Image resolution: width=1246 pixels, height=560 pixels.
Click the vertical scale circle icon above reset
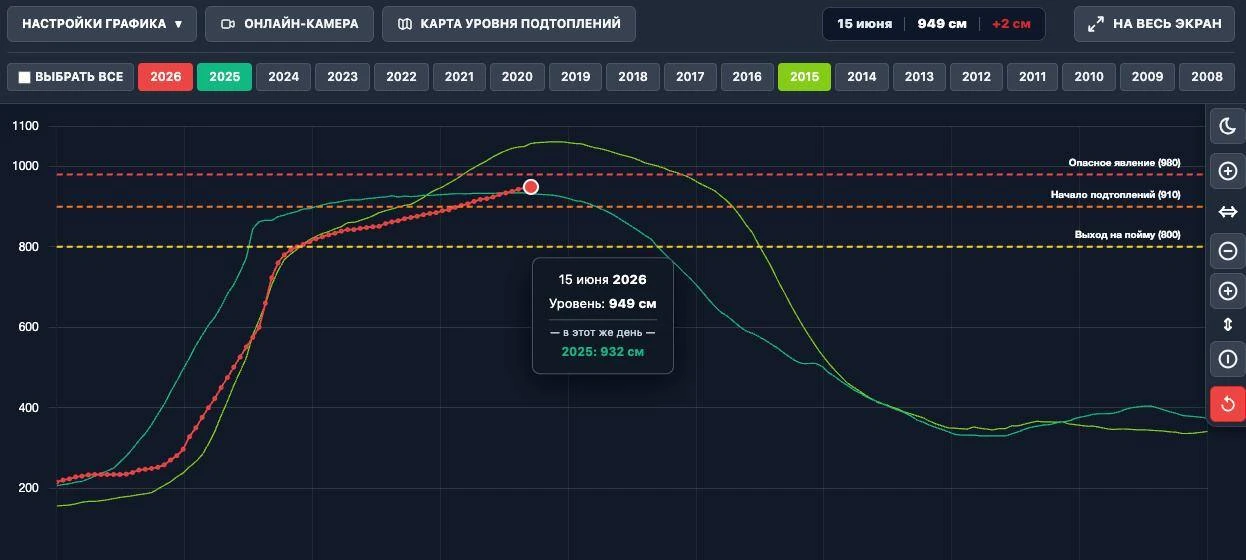pos(1227,359)
